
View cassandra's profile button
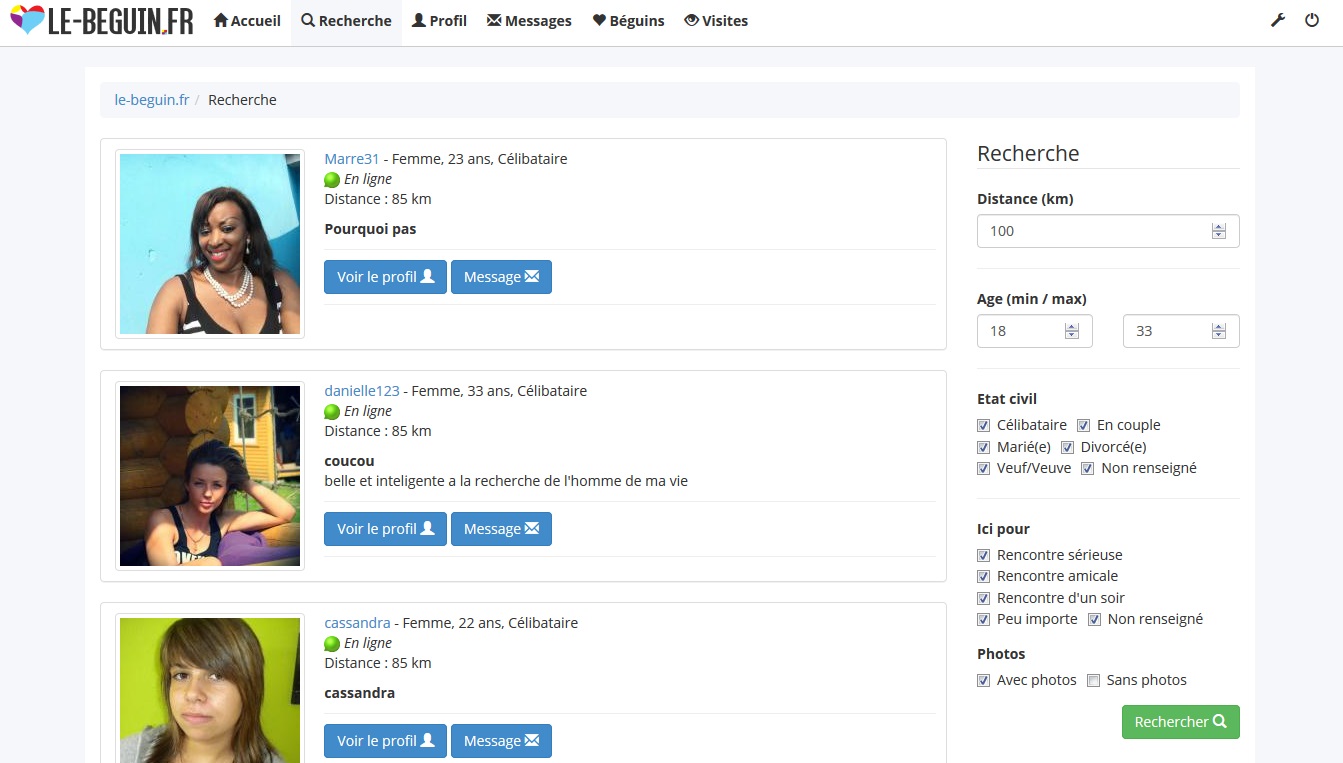pyautogui.click(x=385, y=741)
